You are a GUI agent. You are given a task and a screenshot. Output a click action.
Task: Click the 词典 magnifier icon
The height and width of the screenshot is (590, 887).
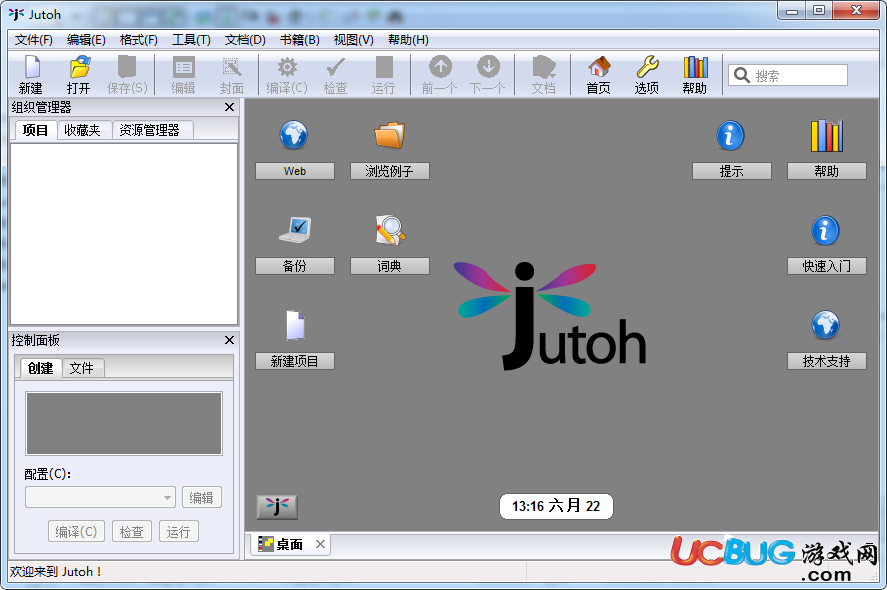pos(390,230)
